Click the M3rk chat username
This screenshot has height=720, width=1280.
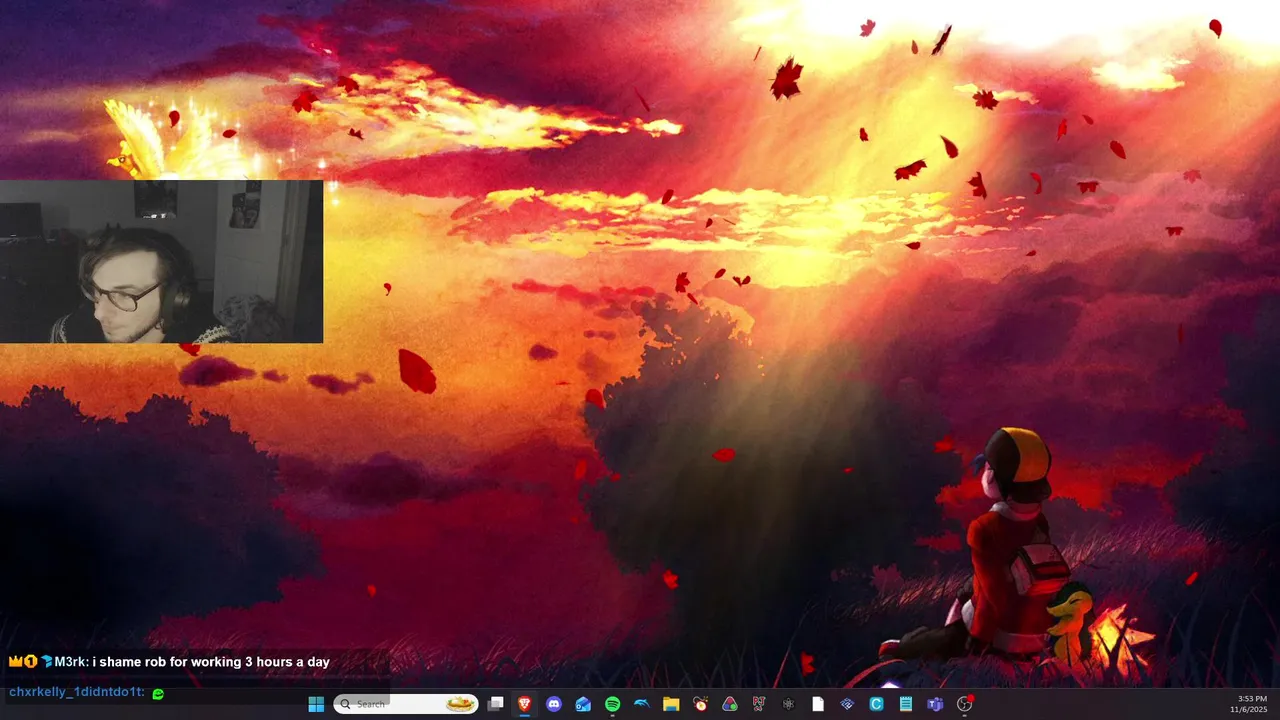[70, 662]
